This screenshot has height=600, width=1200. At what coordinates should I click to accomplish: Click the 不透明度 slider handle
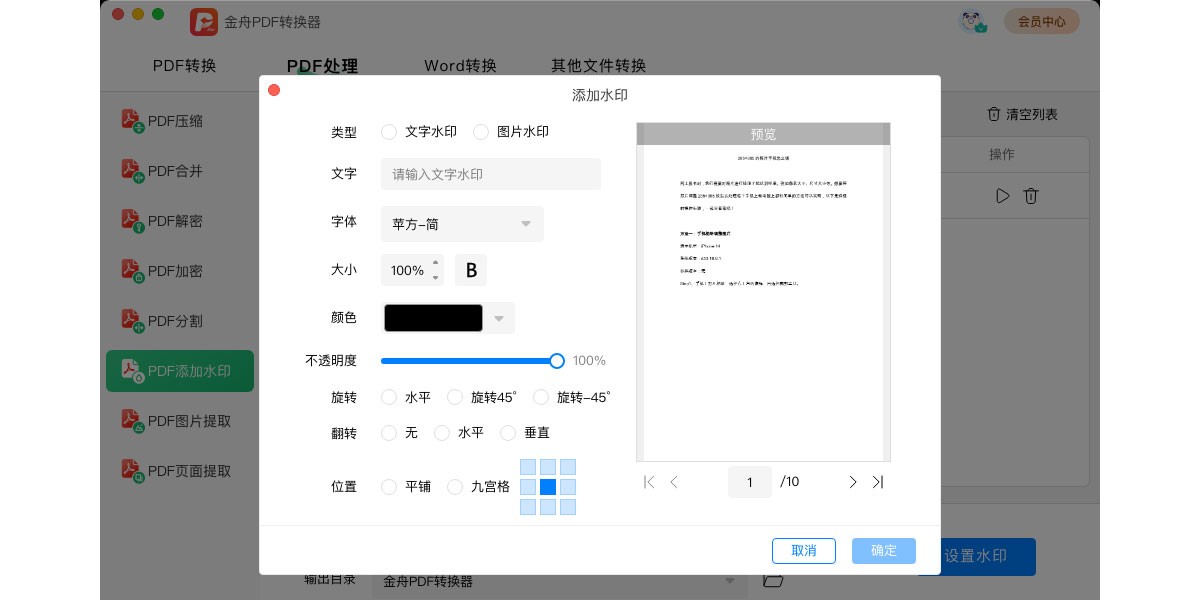tap(557, 361)
